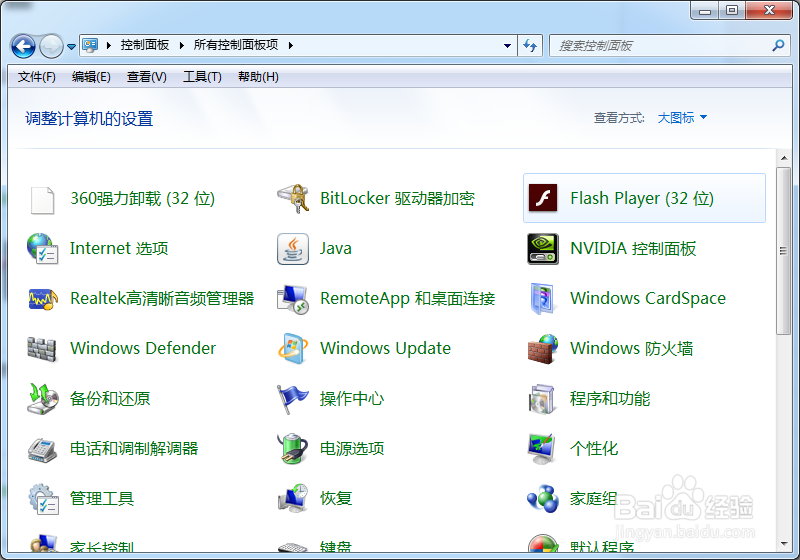Open the Java coffee cup icon

click(x=293, y=248)
